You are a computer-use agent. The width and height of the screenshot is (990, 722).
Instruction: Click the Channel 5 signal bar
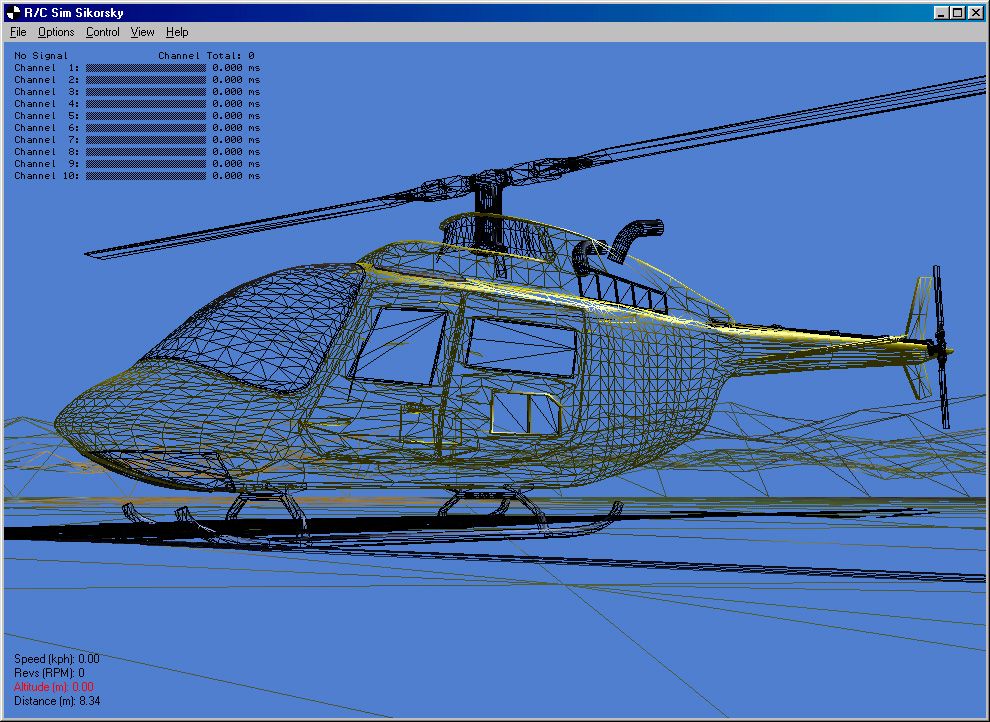click(144, 115)
